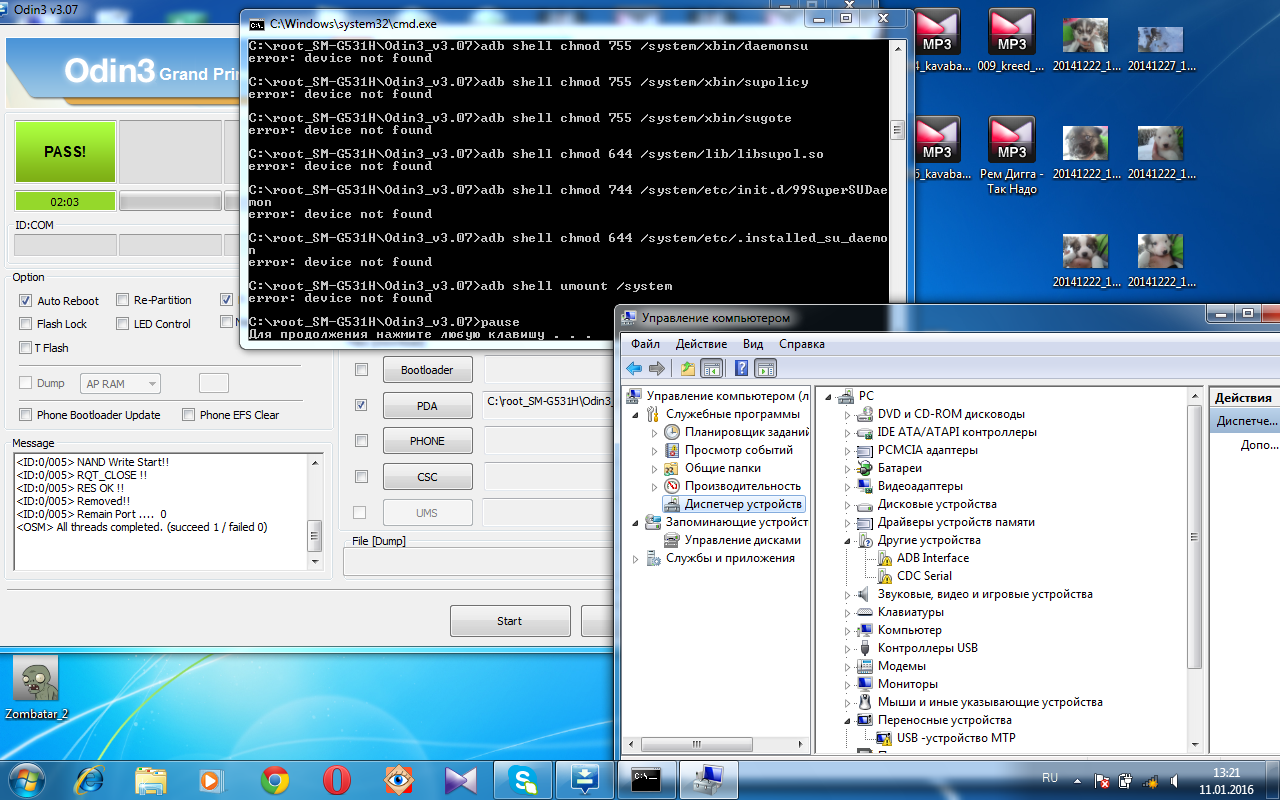The width and height of the screenshot is (1280, 800).
Task: Open Skype from the taskbar
Action: 523,780
